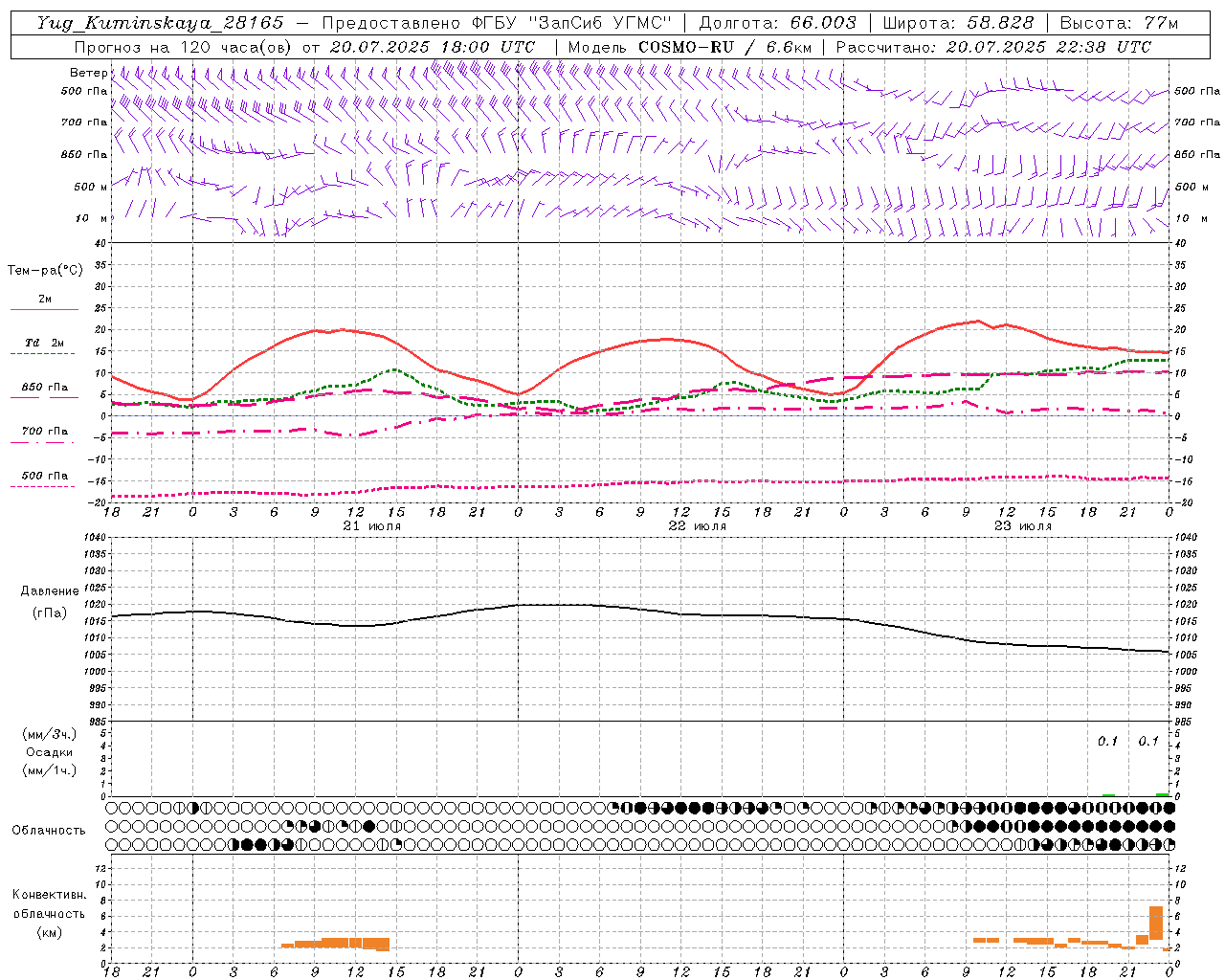Click the (км) unit of convective cloudiness

point(49,932)
